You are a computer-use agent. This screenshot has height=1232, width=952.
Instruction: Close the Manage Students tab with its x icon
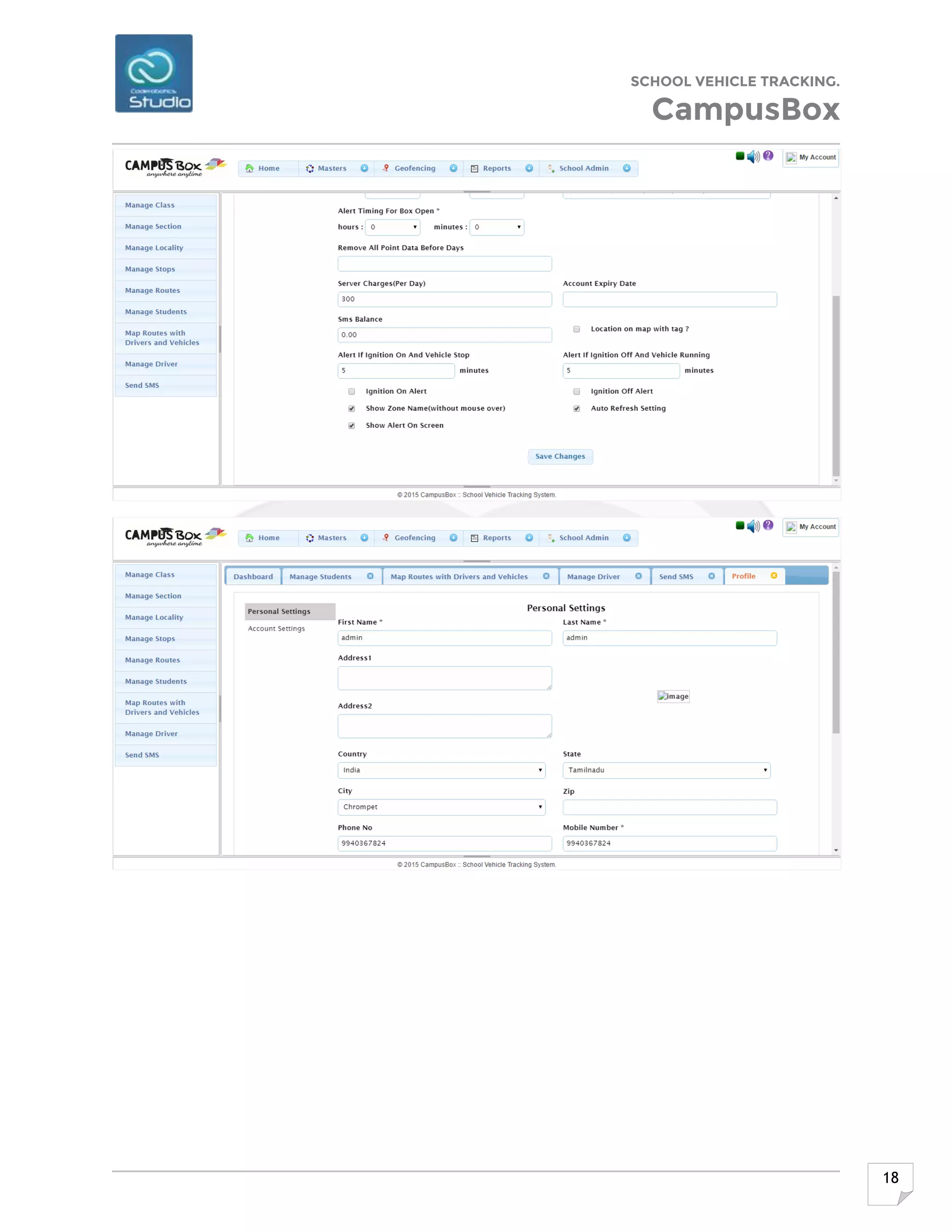[x=370, y=576]
